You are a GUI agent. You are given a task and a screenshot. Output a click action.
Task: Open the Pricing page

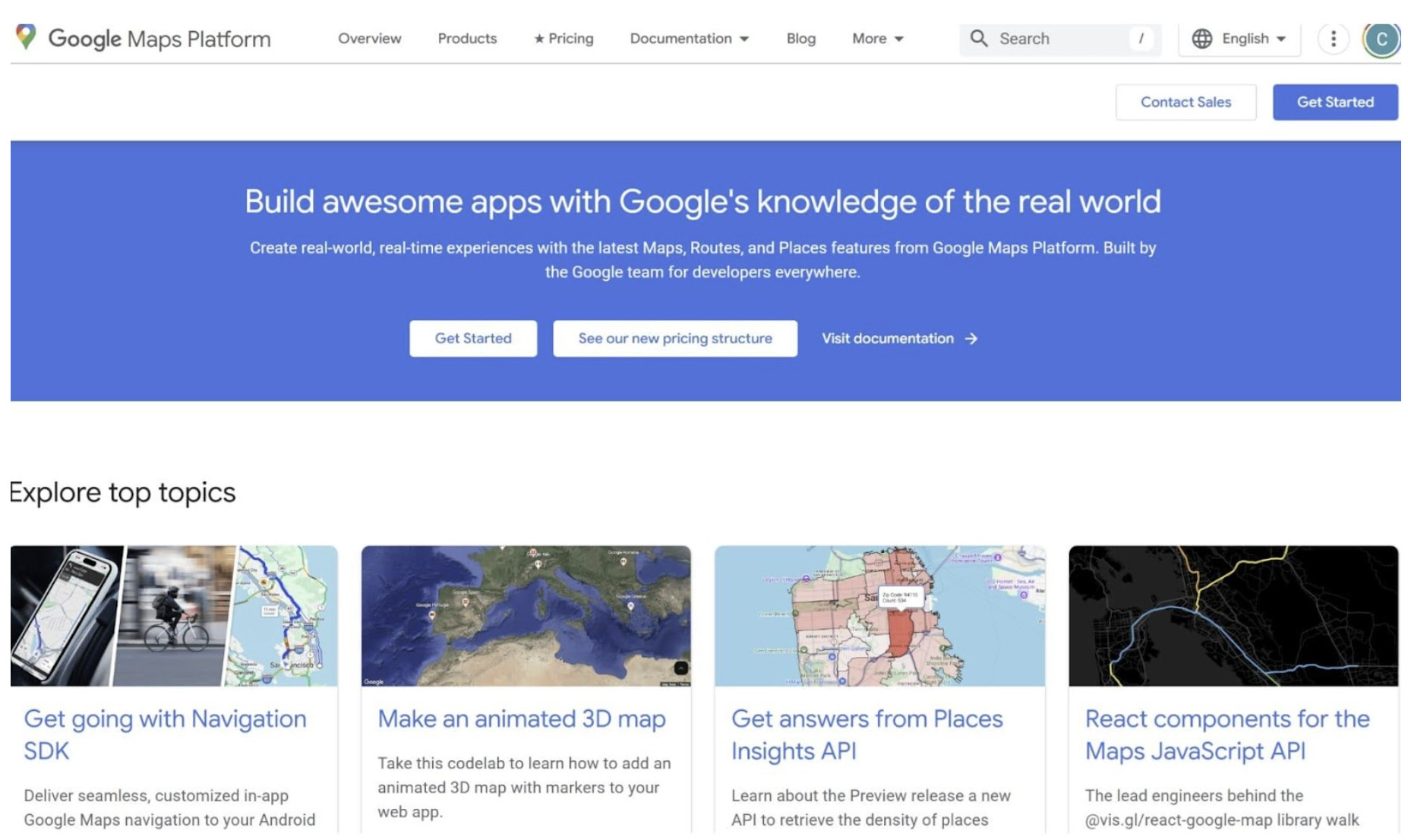[564, 39]
